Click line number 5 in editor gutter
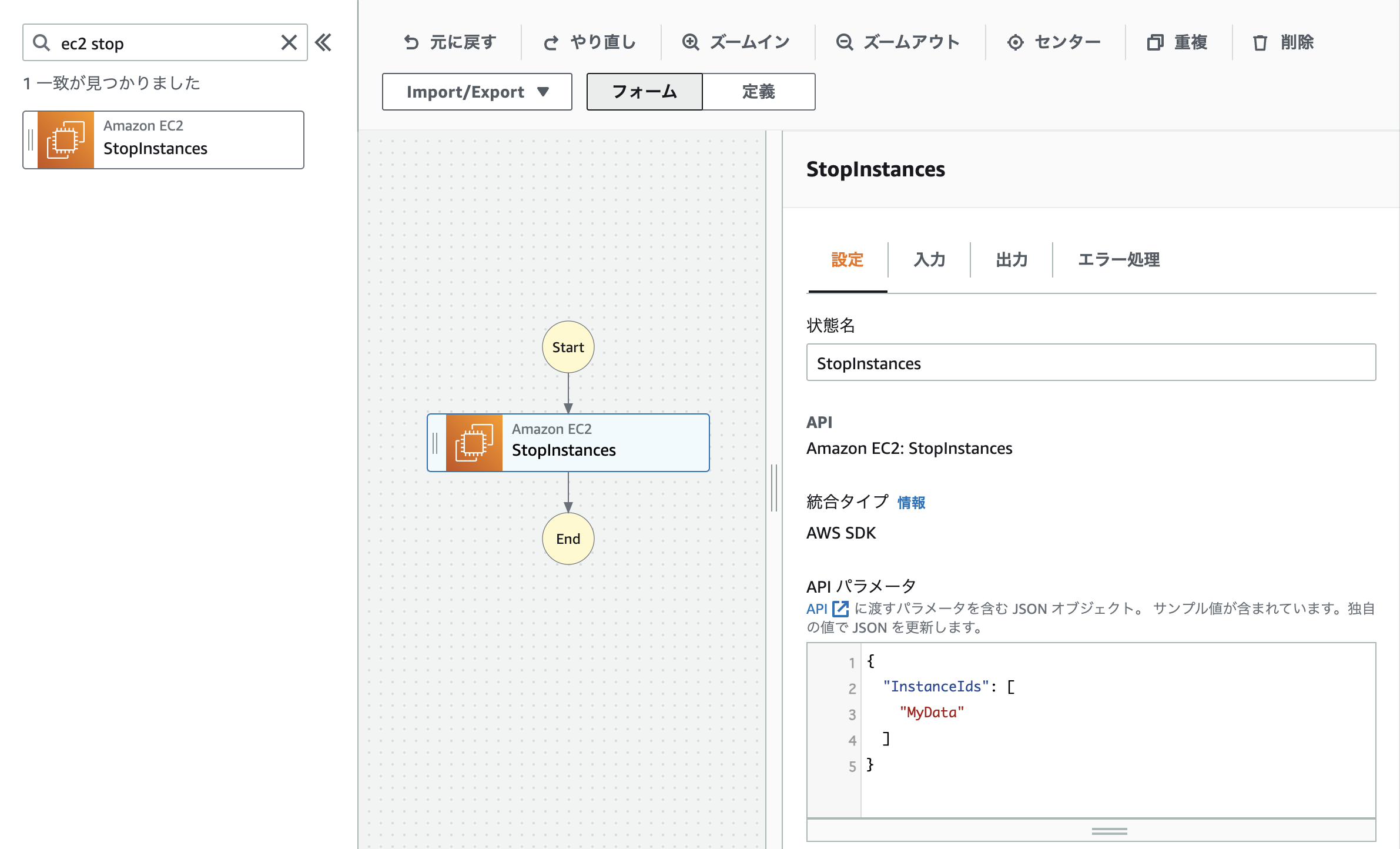 coord(852,766)
